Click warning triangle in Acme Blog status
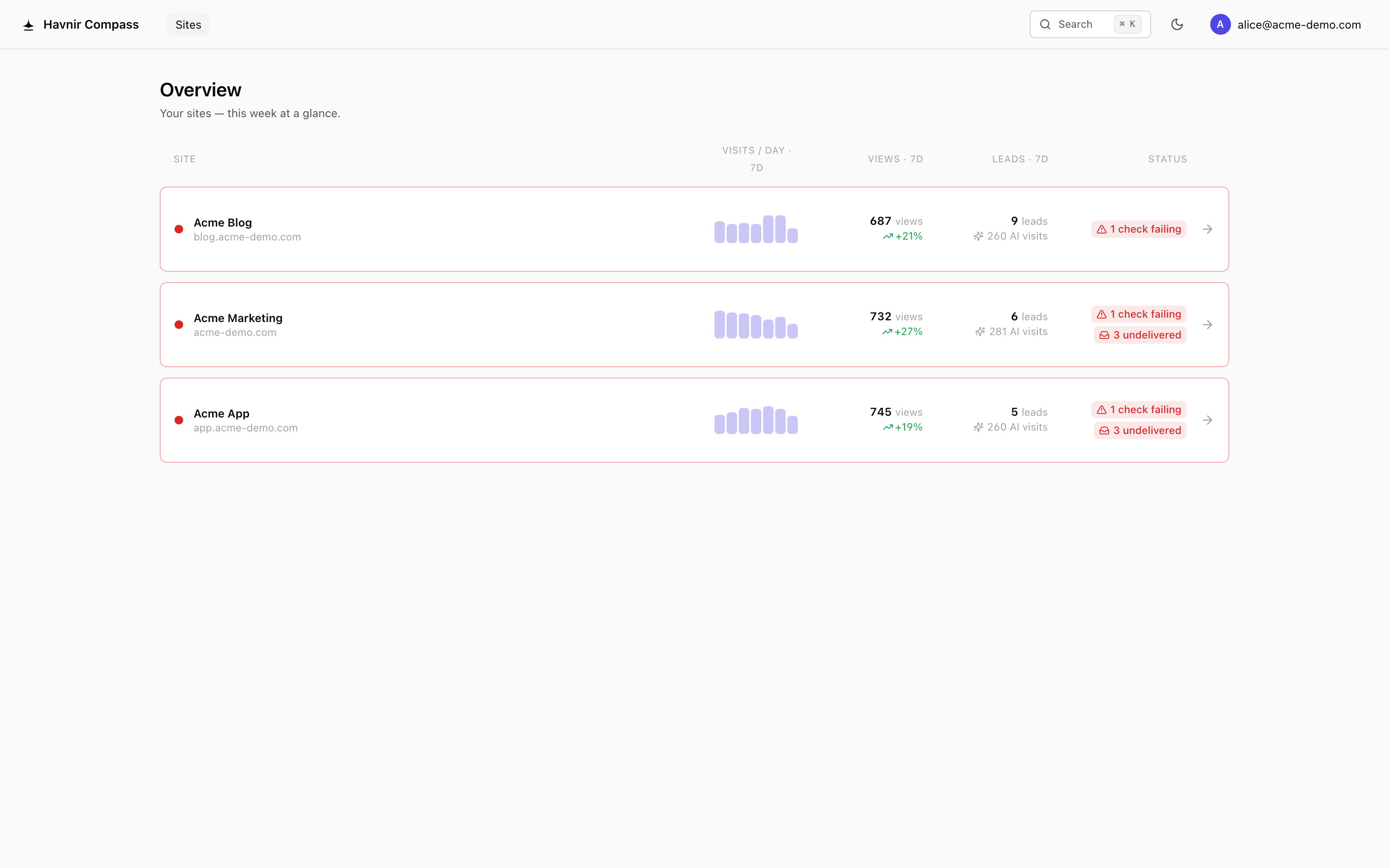 point(1102,229)
